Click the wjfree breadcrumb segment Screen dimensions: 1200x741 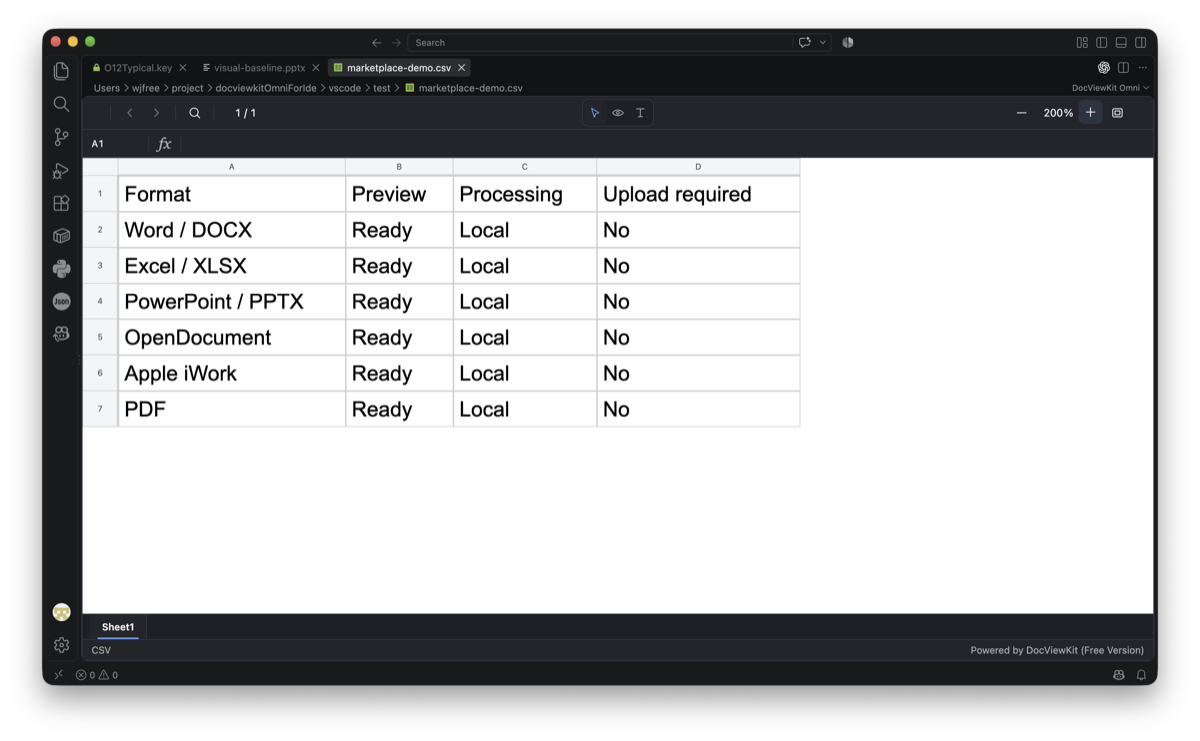pyautogui.click(x=146, y=88)
